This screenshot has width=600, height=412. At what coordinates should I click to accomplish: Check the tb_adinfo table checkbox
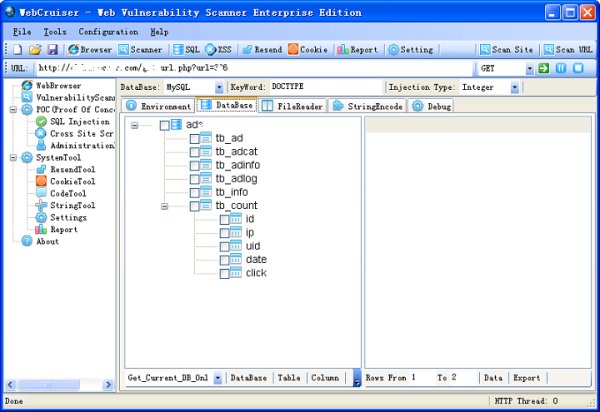(x=195, y=165)
